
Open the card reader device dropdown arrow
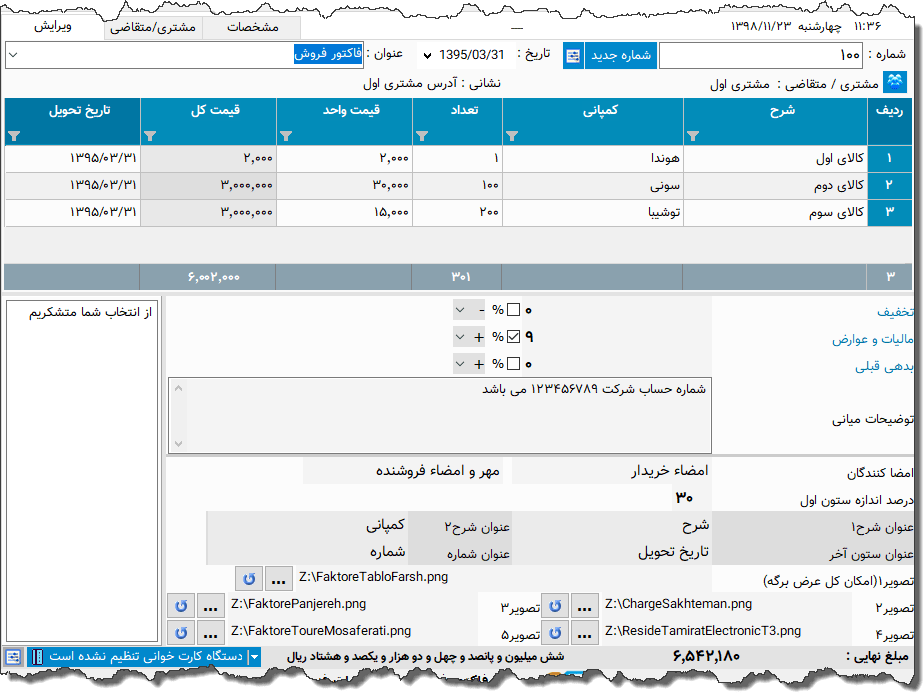click(x=254, y=656)
